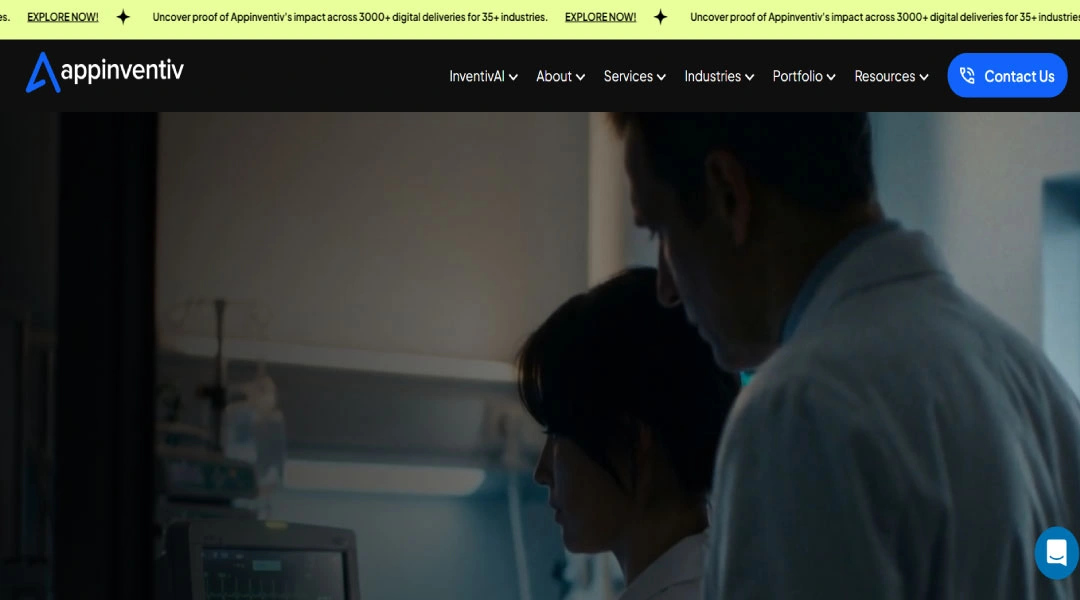This screenshot has width=1080, height=600.
Task: Click the Appinventiv logo icon
Action: (43, 72)
